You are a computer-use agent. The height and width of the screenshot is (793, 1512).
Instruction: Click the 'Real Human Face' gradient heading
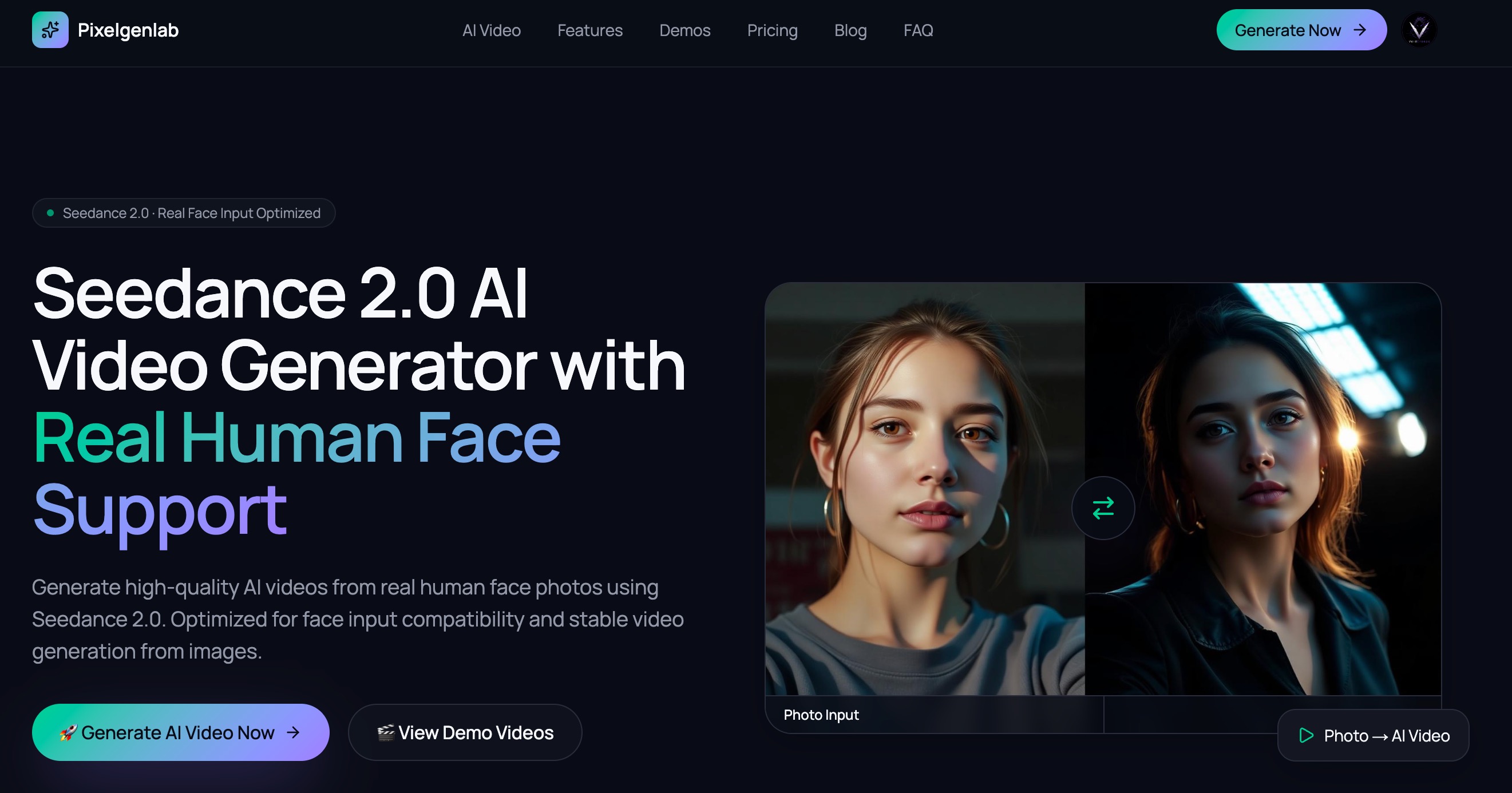297,438
